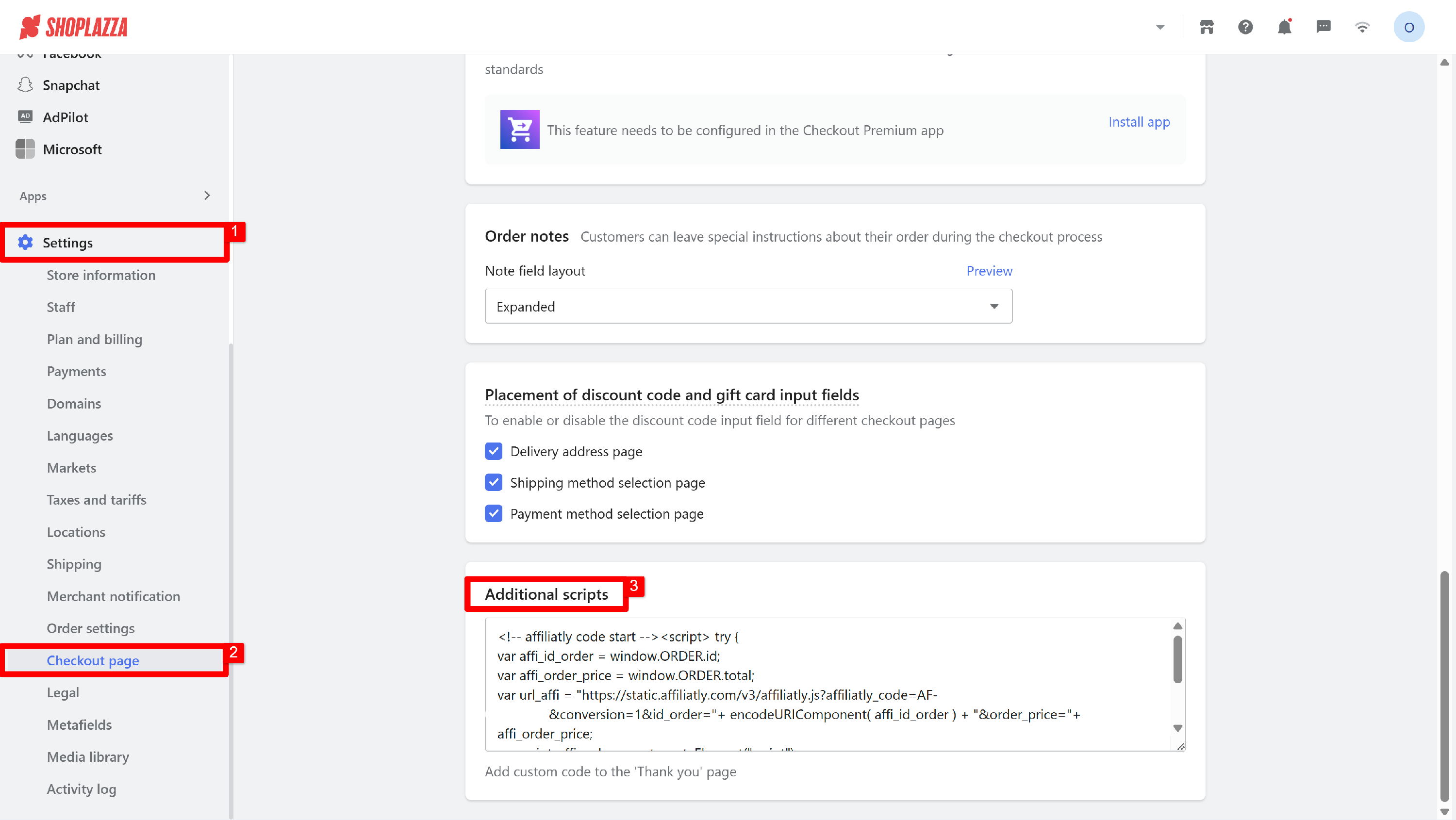The width and height of the screenshot is (1456, 820).
Task: Open the notifications bell
Action: pos(1284,27)
